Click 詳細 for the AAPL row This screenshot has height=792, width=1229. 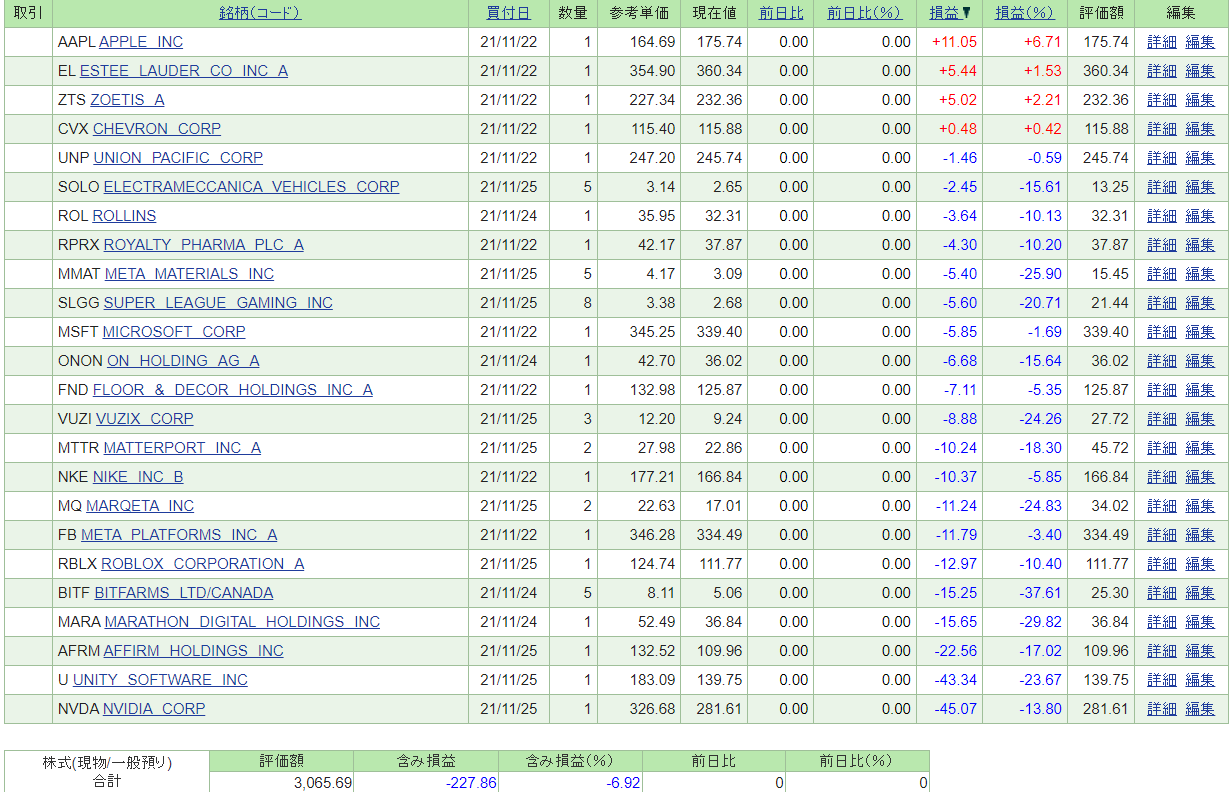[1162, 42]
